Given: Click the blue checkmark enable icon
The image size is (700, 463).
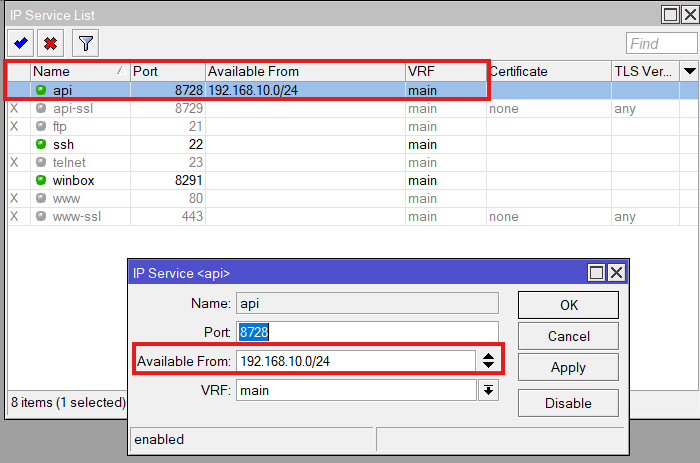Looking at the screenshot, I should tap(20, 43).
